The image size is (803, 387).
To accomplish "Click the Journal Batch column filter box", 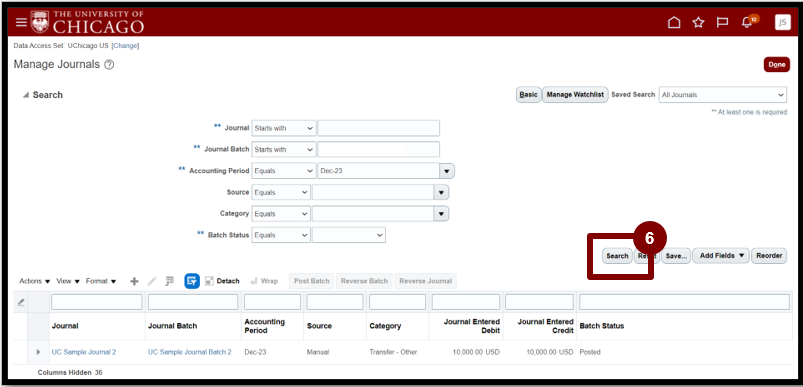I will [x=193, y=302].
